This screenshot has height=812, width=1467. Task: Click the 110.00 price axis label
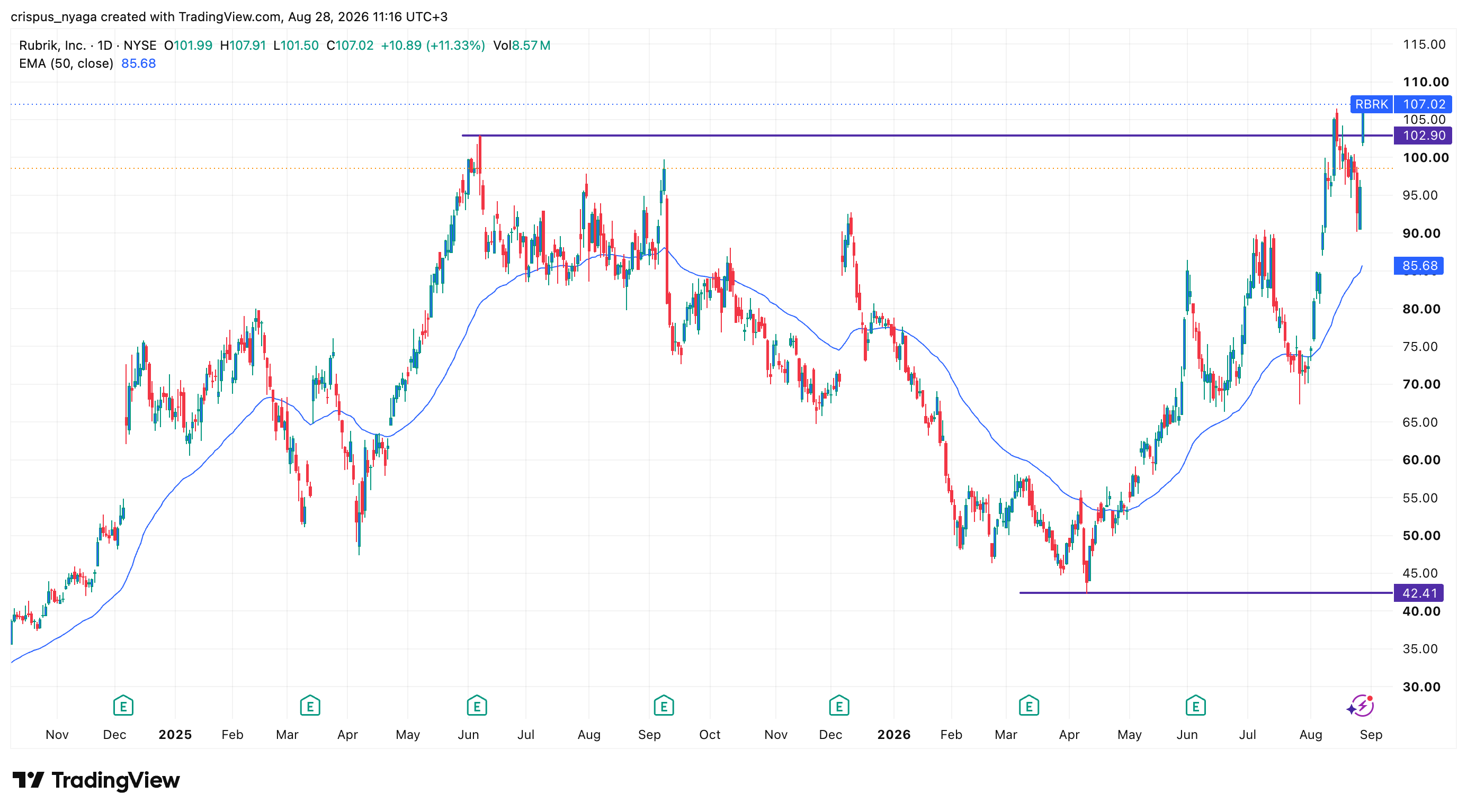click(x=1426, y=82)
